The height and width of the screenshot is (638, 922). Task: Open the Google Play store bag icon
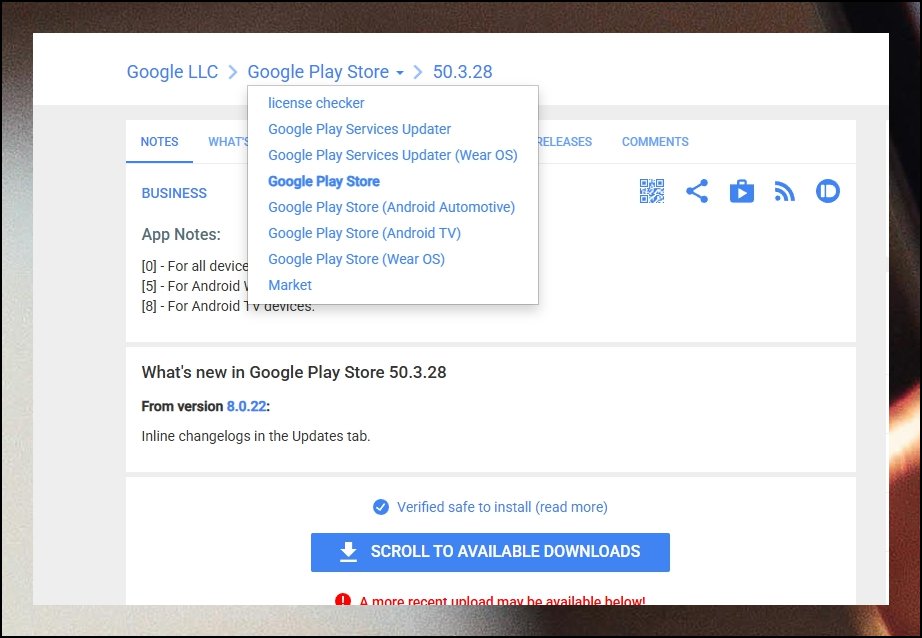coord(741,191)
